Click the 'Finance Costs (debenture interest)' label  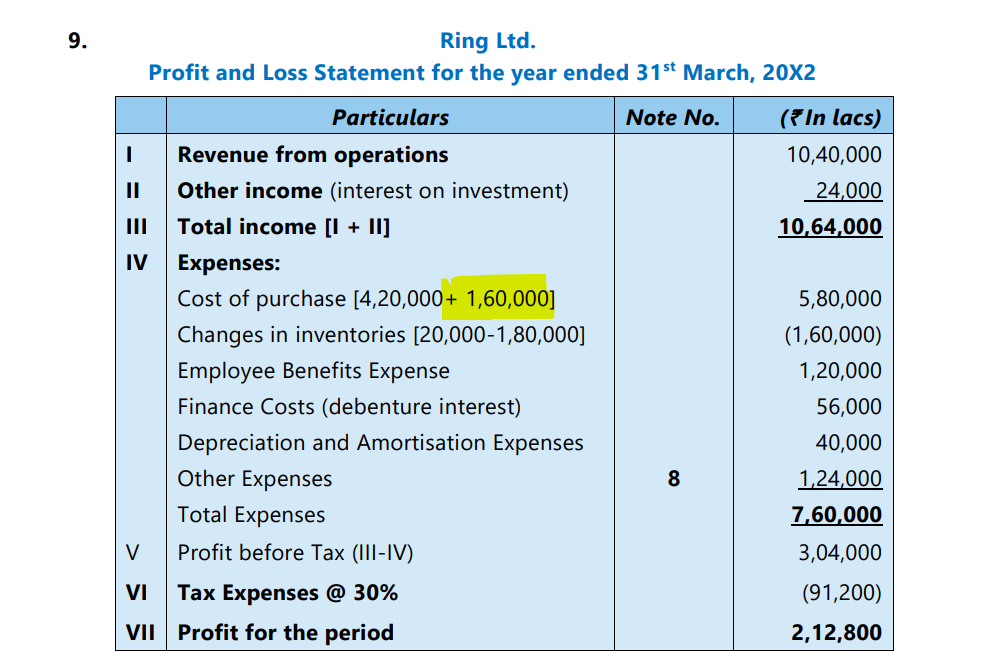[x=349, y=407]
